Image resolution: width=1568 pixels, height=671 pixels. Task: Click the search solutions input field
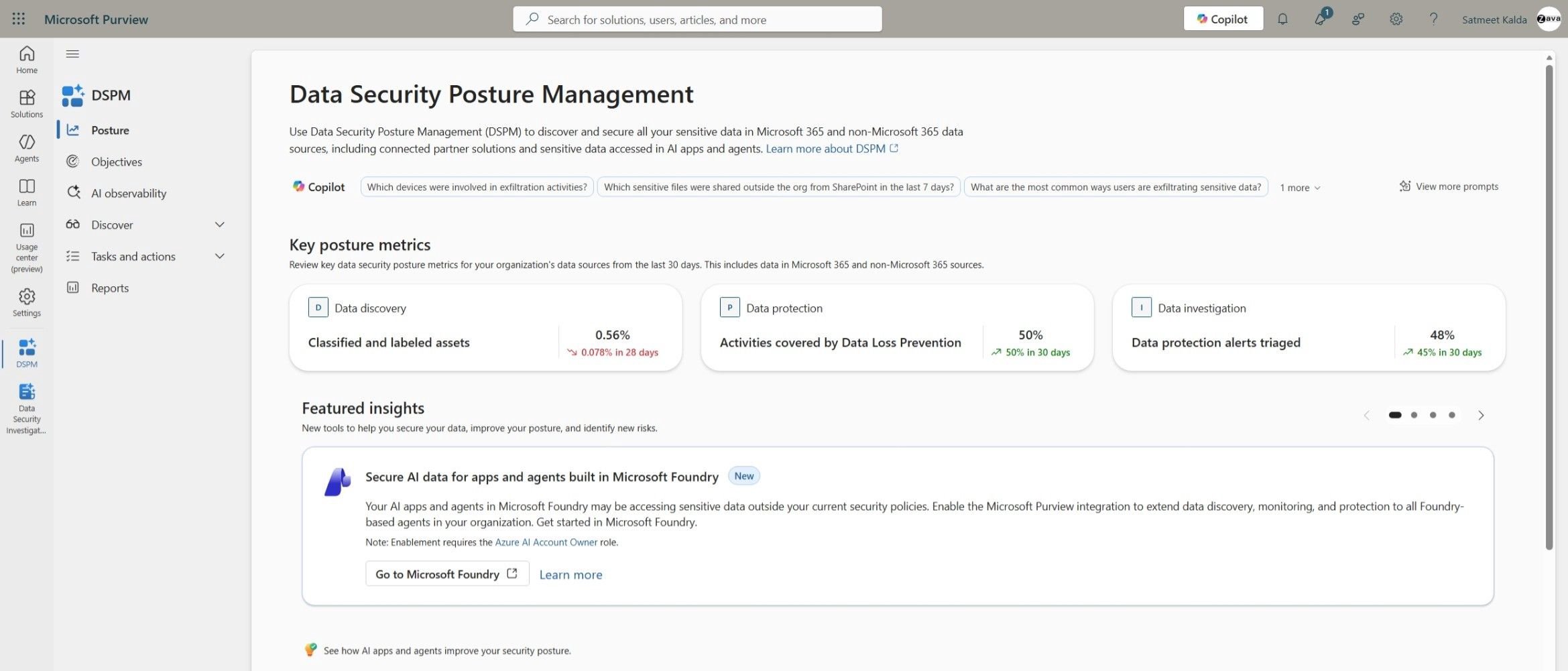coord(697,19)
